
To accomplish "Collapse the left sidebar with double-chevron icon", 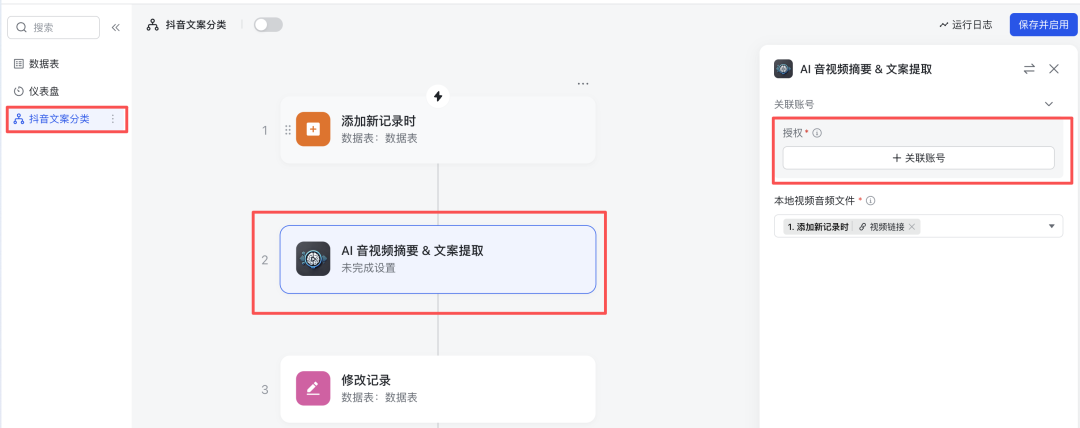I will click(116, 27).
